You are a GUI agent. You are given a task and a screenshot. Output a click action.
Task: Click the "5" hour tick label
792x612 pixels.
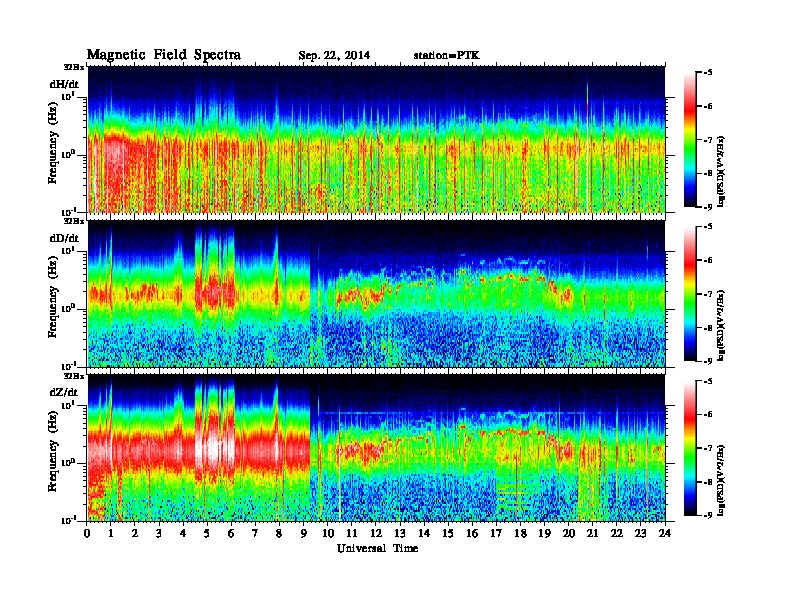coord(207,533)
